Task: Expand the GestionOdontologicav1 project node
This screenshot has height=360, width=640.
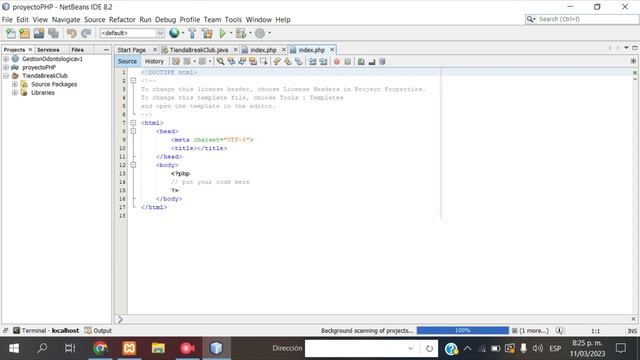Action: (x=6, y=59)
